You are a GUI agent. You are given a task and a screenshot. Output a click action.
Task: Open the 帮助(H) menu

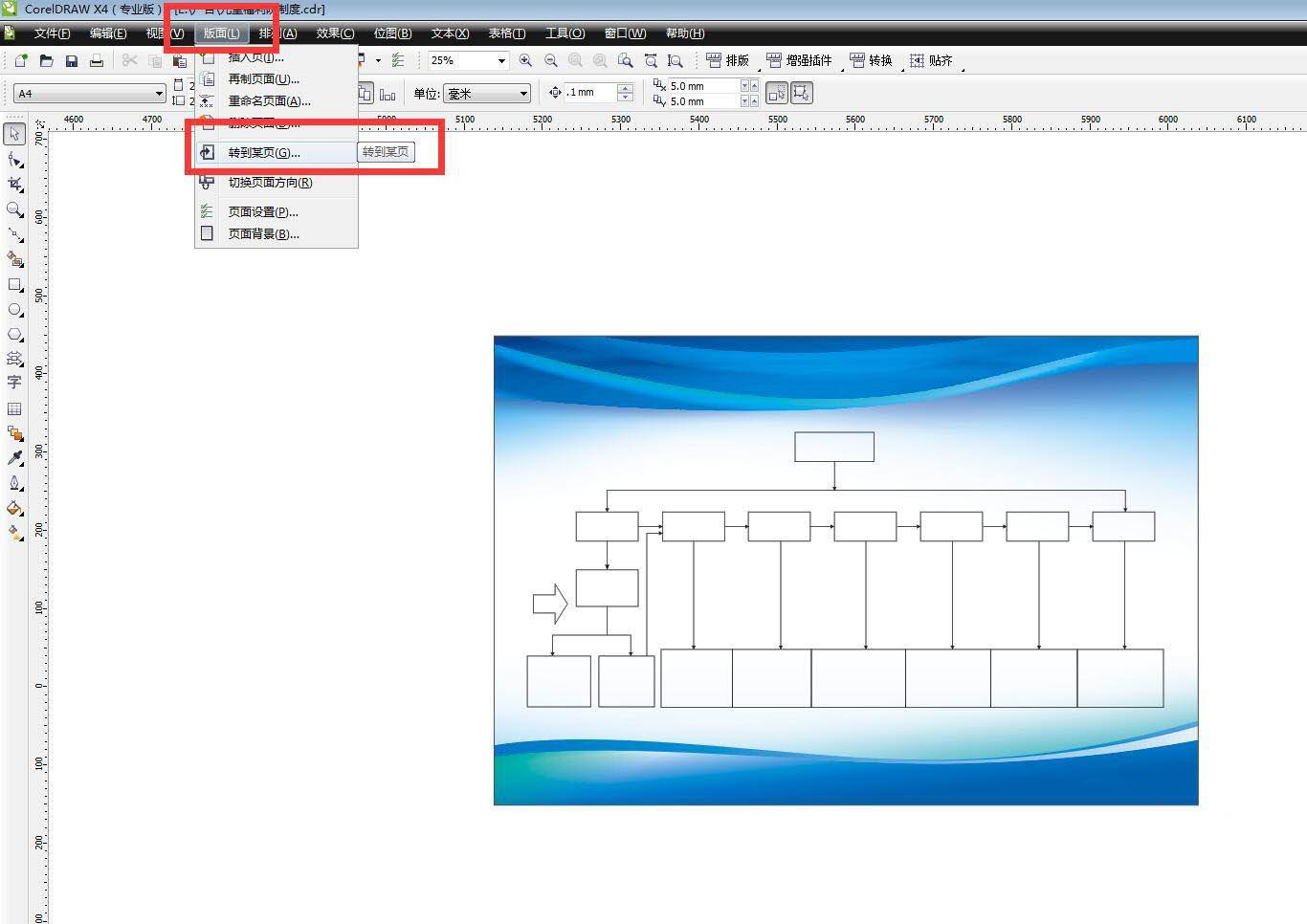coord(685,33)
